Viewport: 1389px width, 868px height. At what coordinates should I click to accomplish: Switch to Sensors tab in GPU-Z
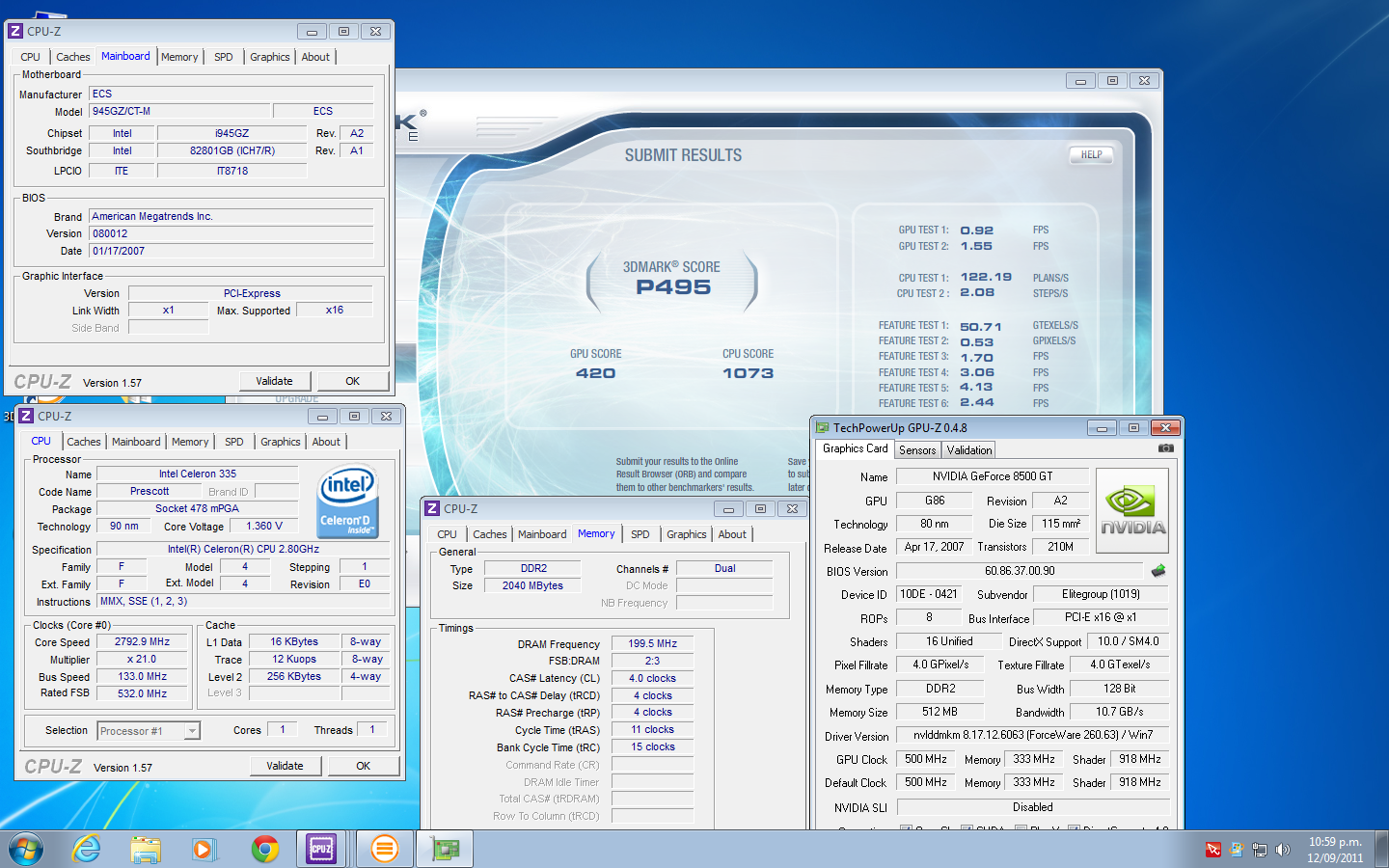pyautogui.click(x=917, y=450)
